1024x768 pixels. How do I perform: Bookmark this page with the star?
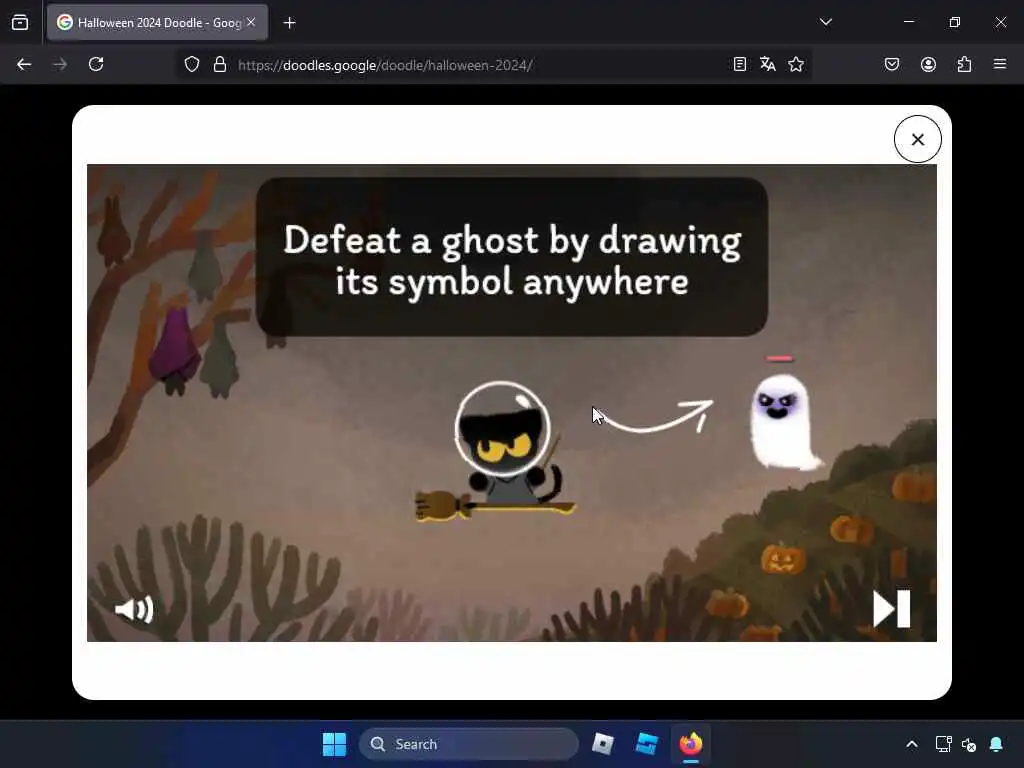point(795,64)
